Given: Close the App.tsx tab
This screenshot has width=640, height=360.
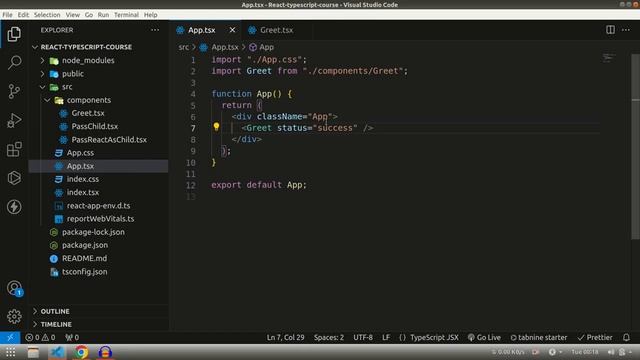Looking at the screenshot, I should (232, 30).
